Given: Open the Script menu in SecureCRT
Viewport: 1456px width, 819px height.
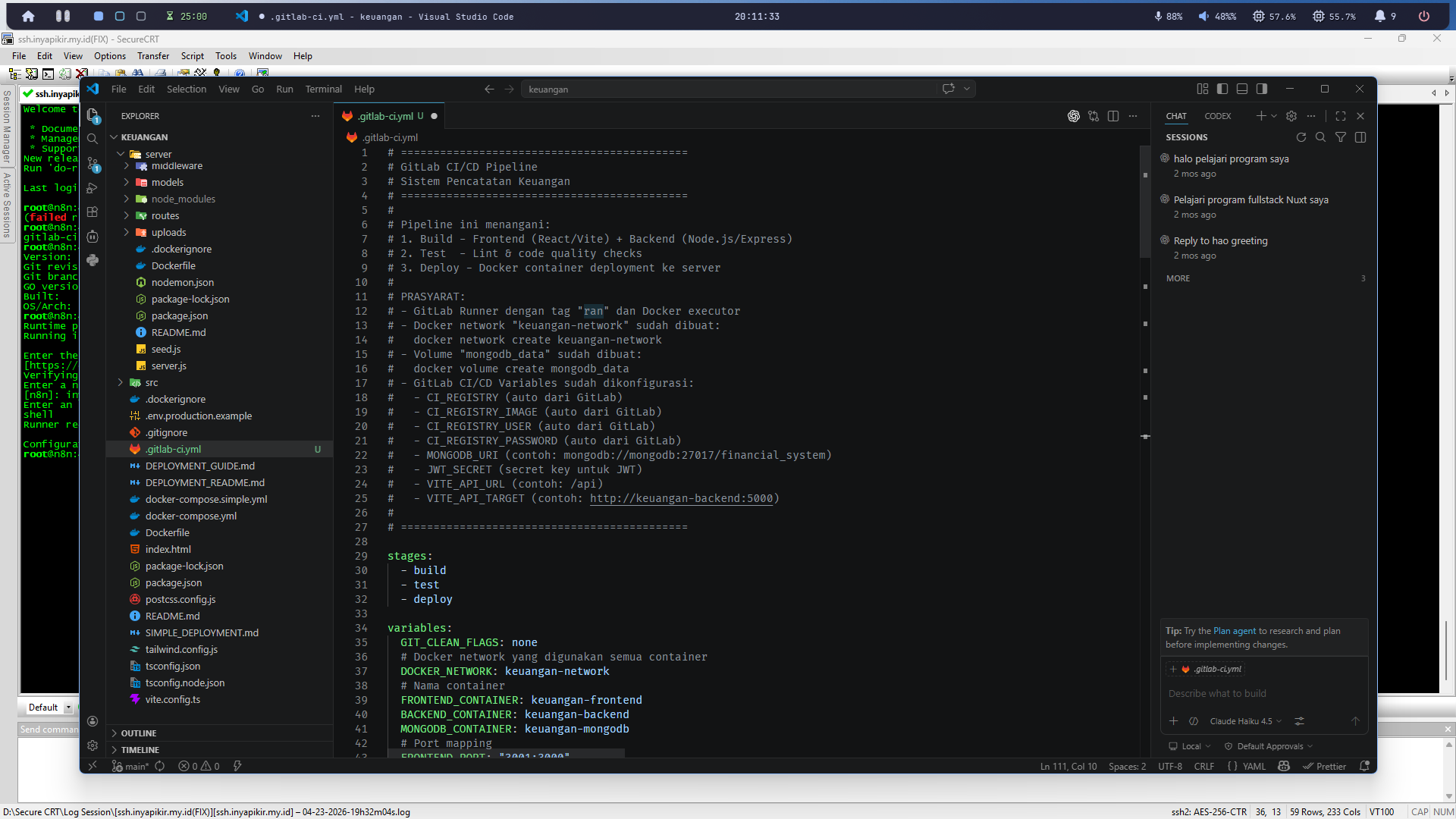Looking at the screenshot, I should click(193, 56).
